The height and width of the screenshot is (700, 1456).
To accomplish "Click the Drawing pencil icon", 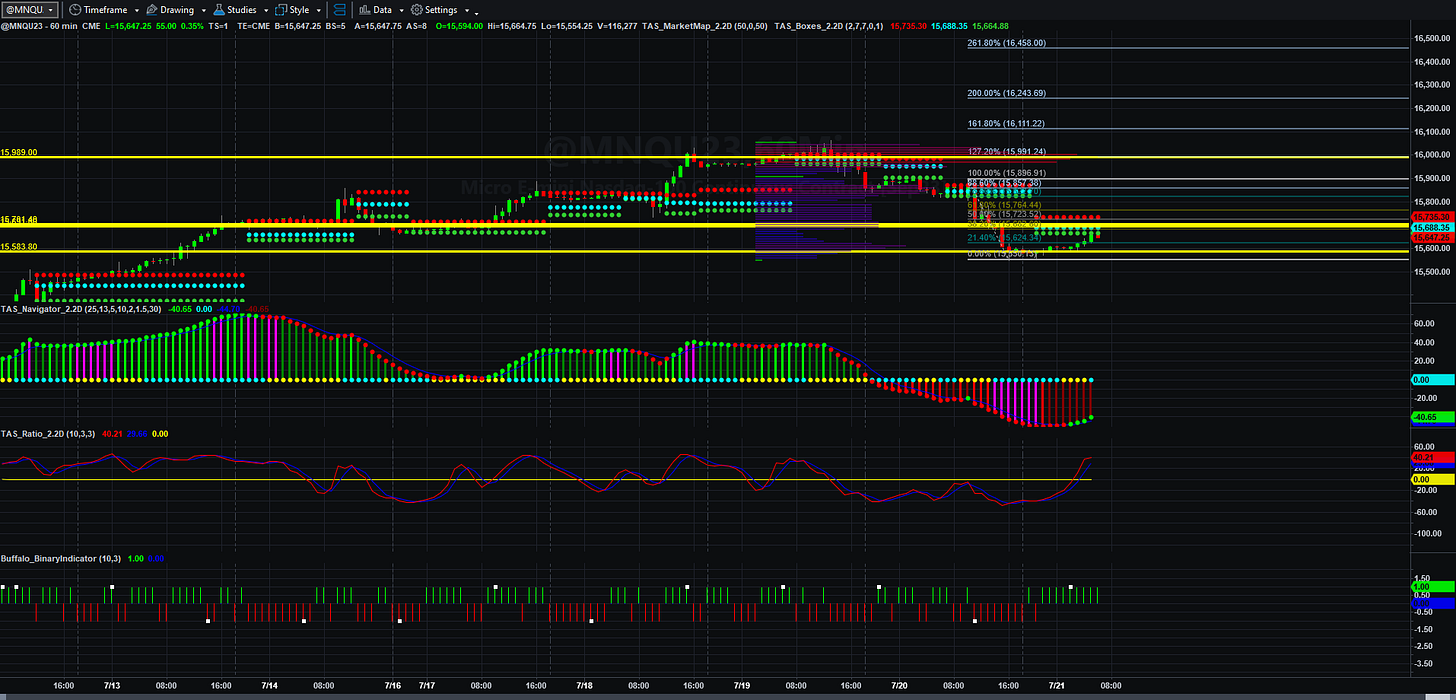I will (151, 10).
